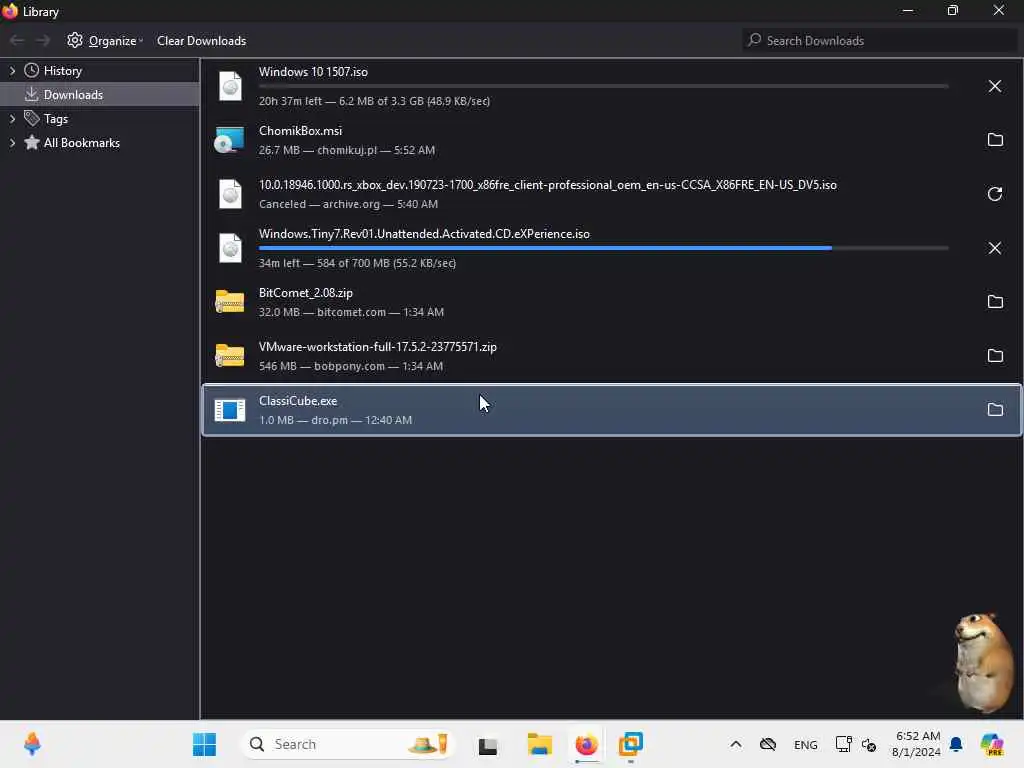The image size is (1024, 768).
Task: Cancel the Windows Tiny7 ISO download
Action: pyautogui.click(x=994, y=248)
